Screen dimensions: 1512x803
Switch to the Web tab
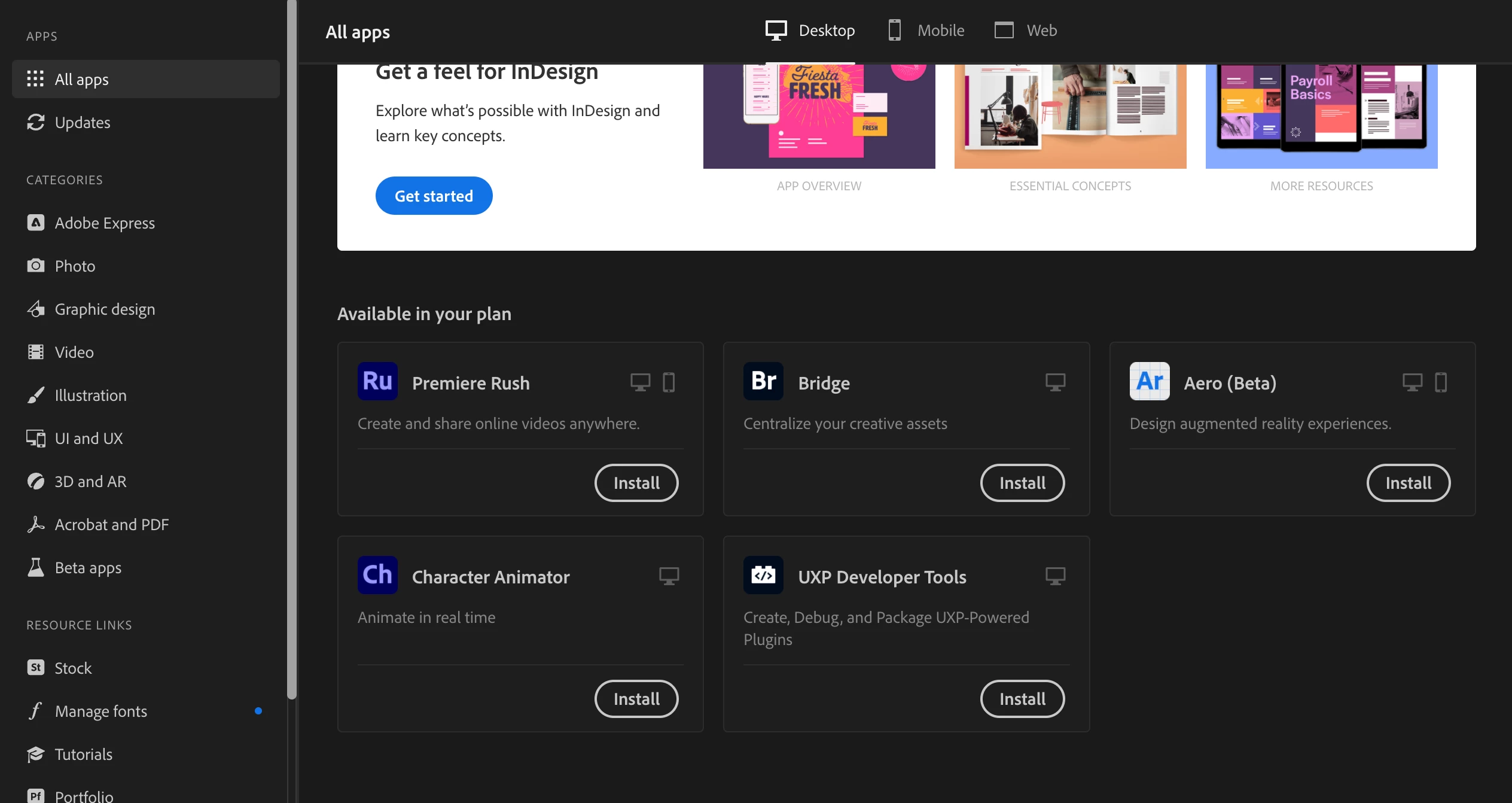(1026, 31)
